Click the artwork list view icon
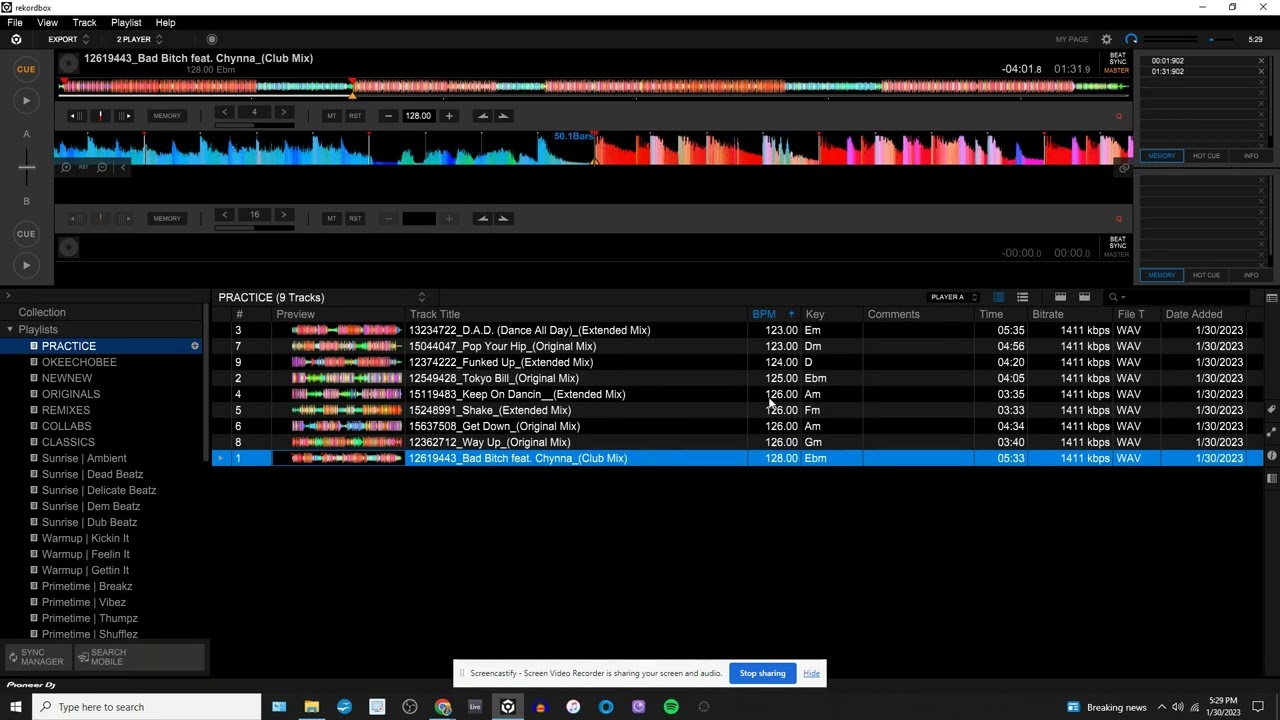The image size is (1280, 720). [x=998, y=297]
